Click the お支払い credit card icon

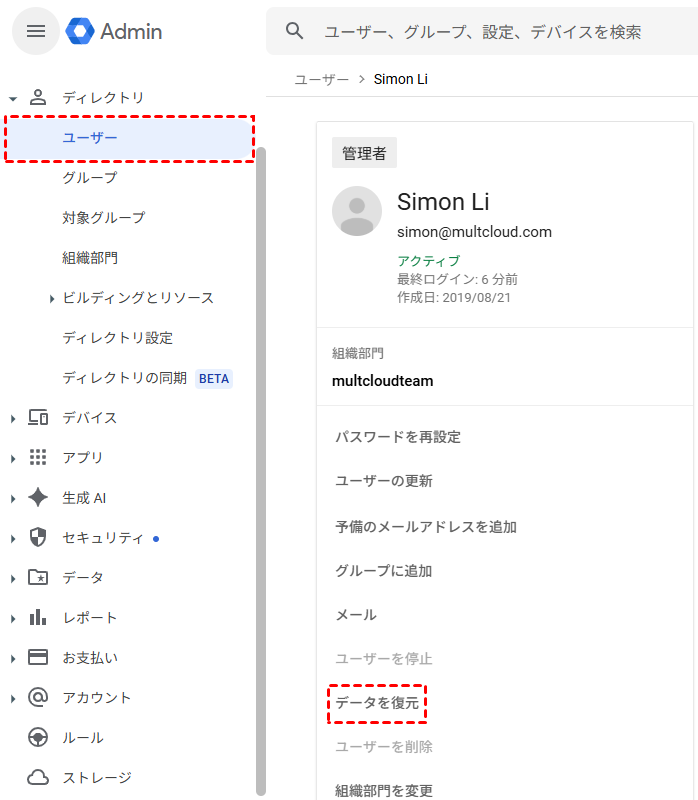[x=38, y=657]
